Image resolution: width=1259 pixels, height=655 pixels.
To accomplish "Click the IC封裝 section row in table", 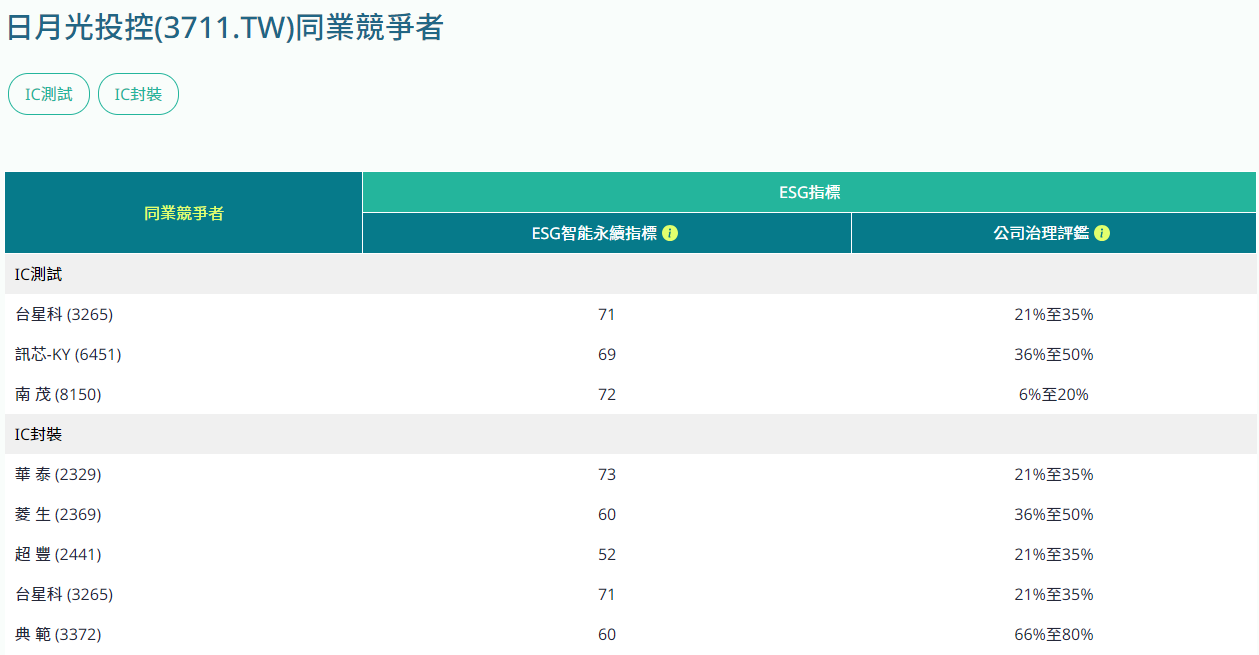I will 39,434.
